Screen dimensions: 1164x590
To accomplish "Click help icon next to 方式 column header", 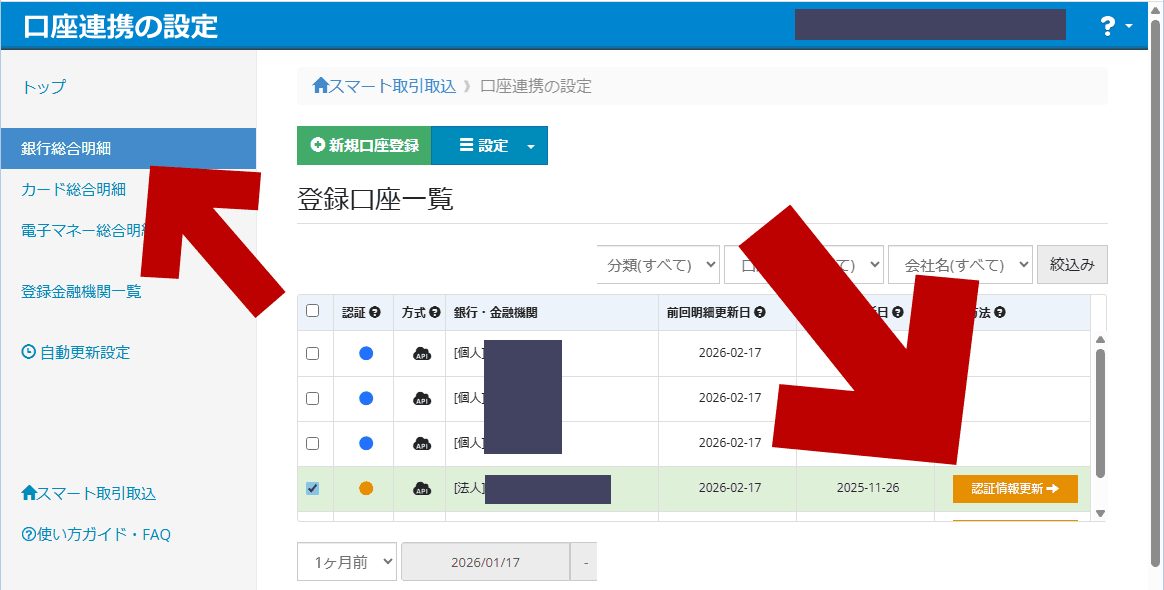I will click(x=435, y=313).
